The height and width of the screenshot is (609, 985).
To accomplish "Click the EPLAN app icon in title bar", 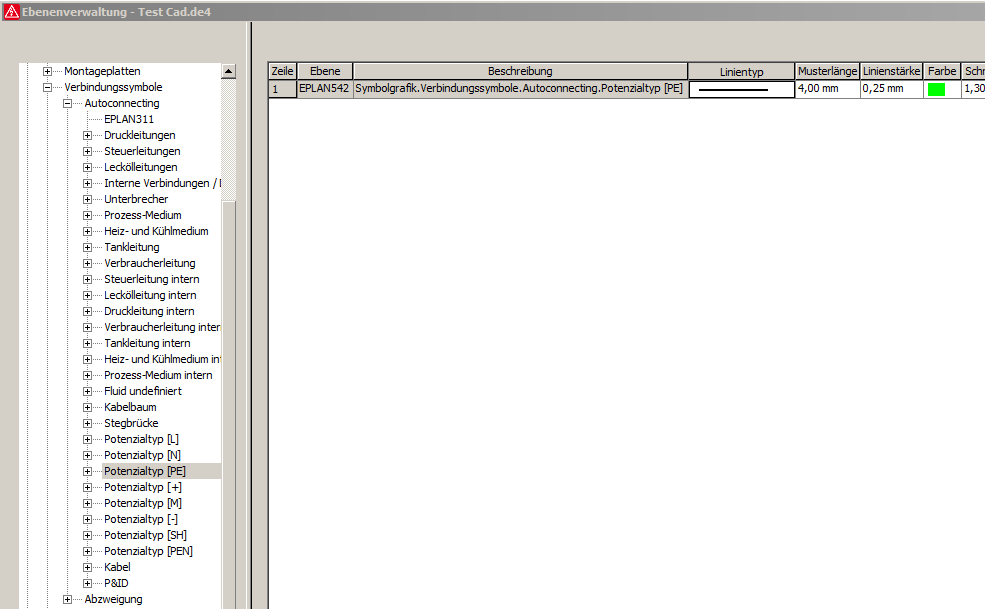I will click(x=11, y=11).
